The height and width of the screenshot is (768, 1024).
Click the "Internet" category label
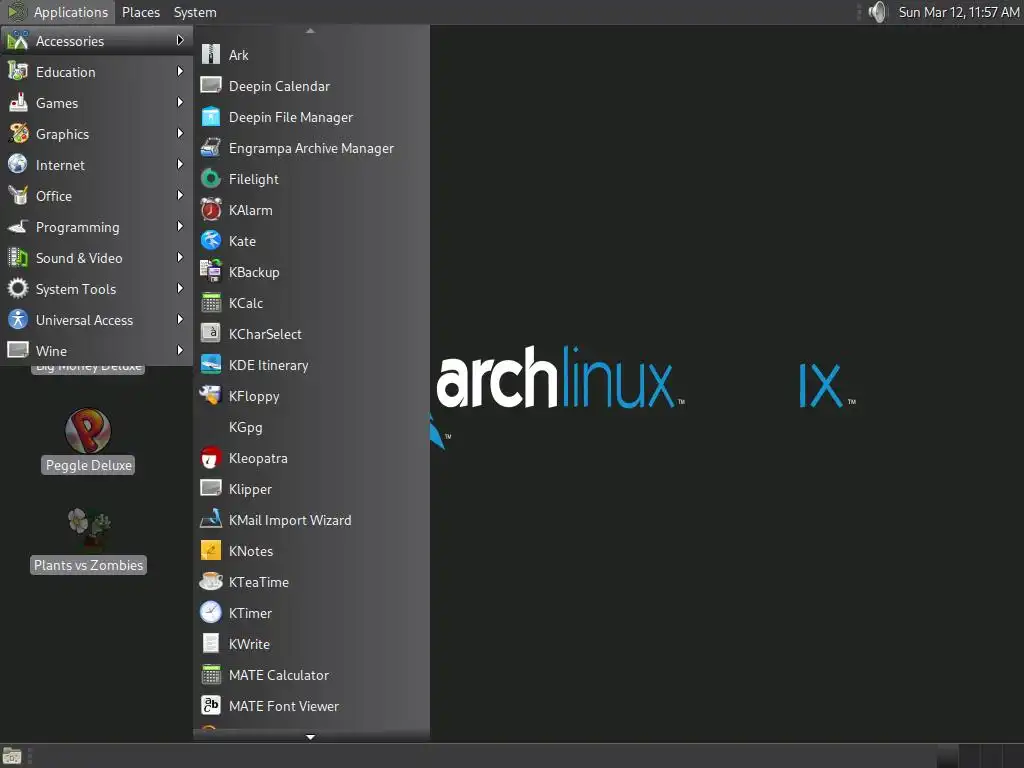pyautogui.click(x=60, y=165)
